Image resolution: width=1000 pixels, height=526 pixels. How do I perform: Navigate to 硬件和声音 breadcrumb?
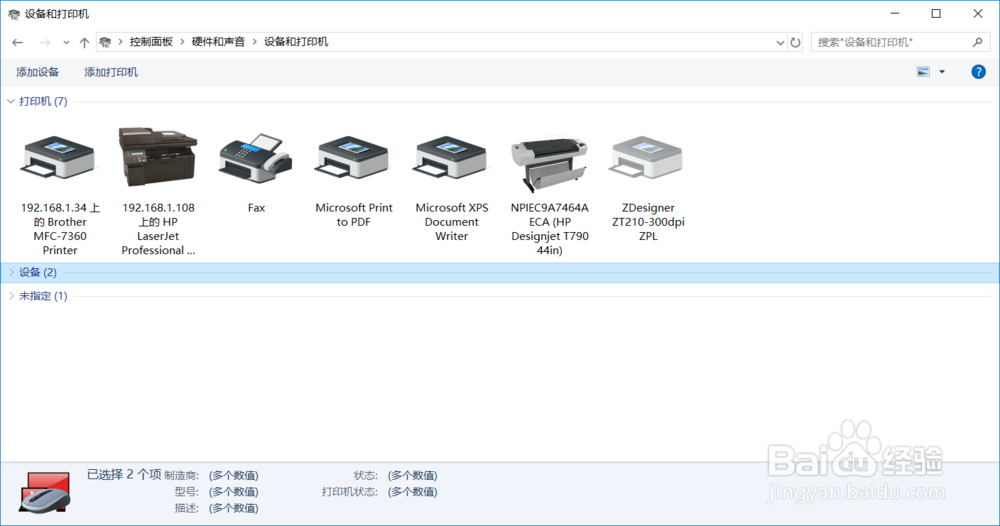coord(218,42)
